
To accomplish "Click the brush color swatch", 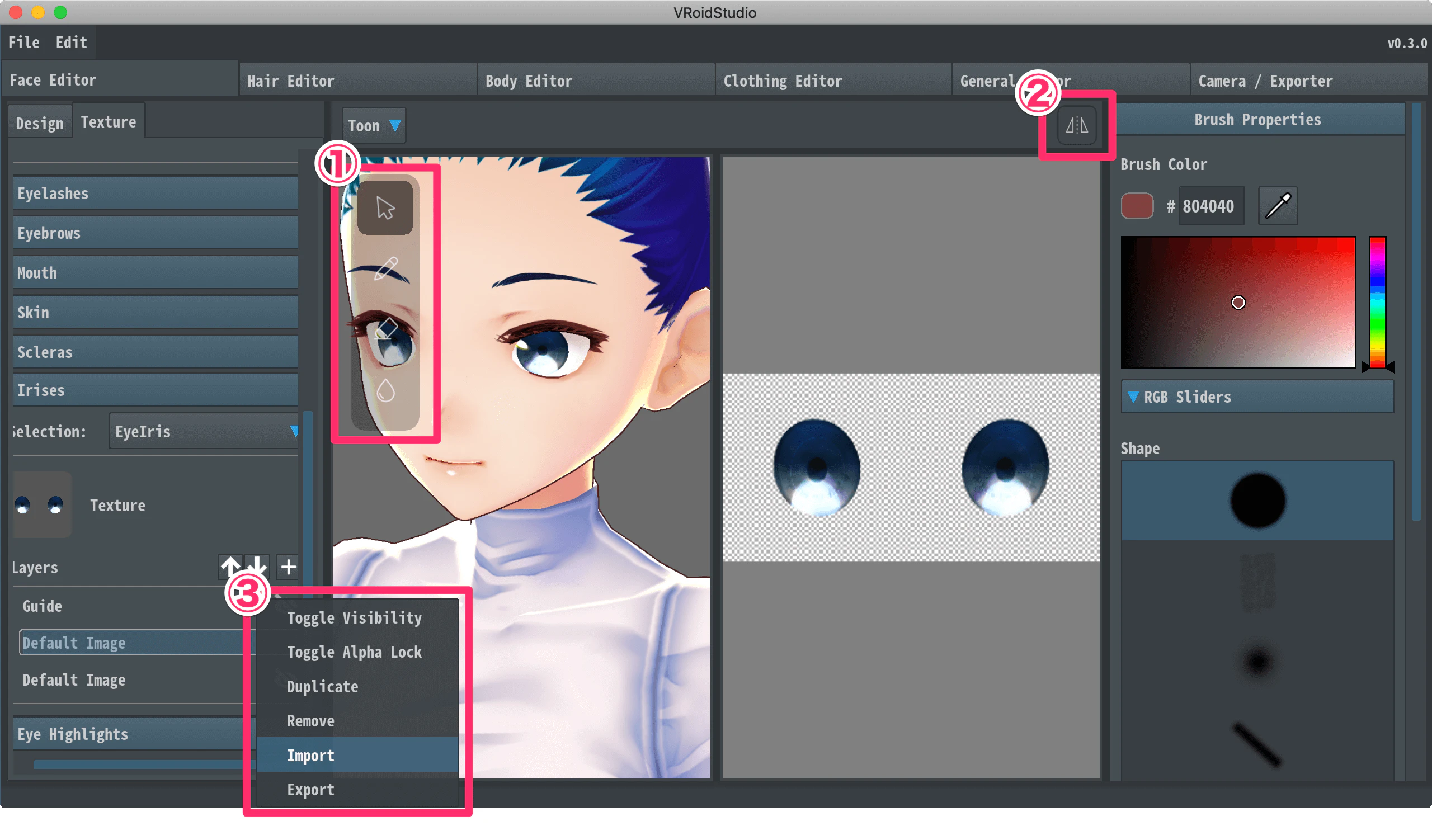I will pos(1137,206).
